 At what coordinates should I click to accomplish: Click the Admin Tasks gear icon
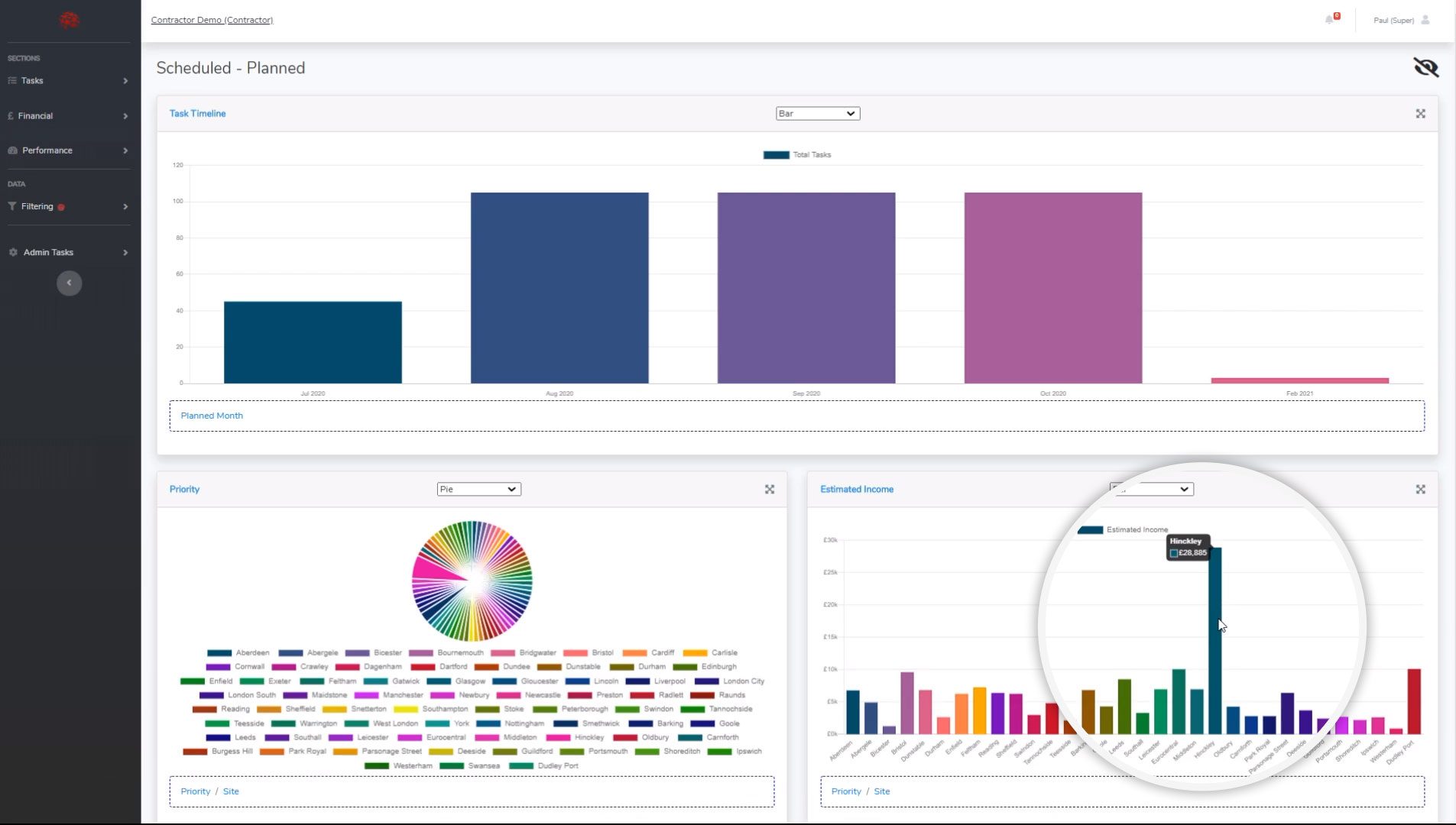(13, 252)
